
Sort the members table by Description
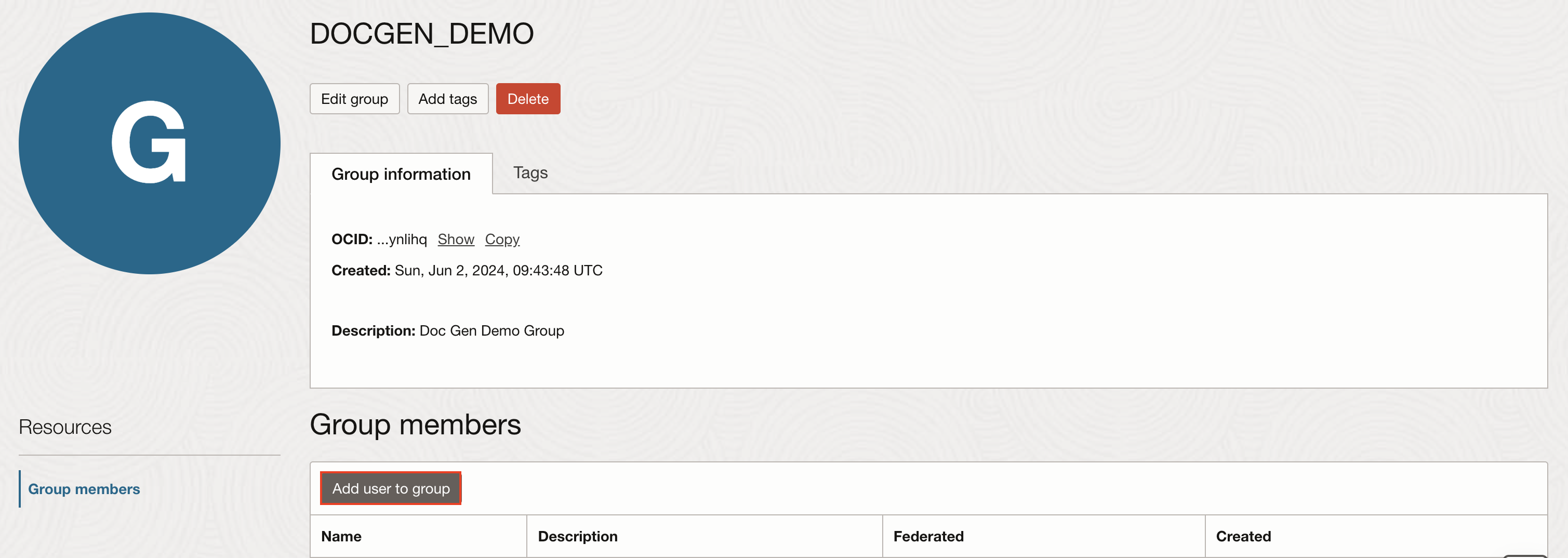tap(577, 536)
